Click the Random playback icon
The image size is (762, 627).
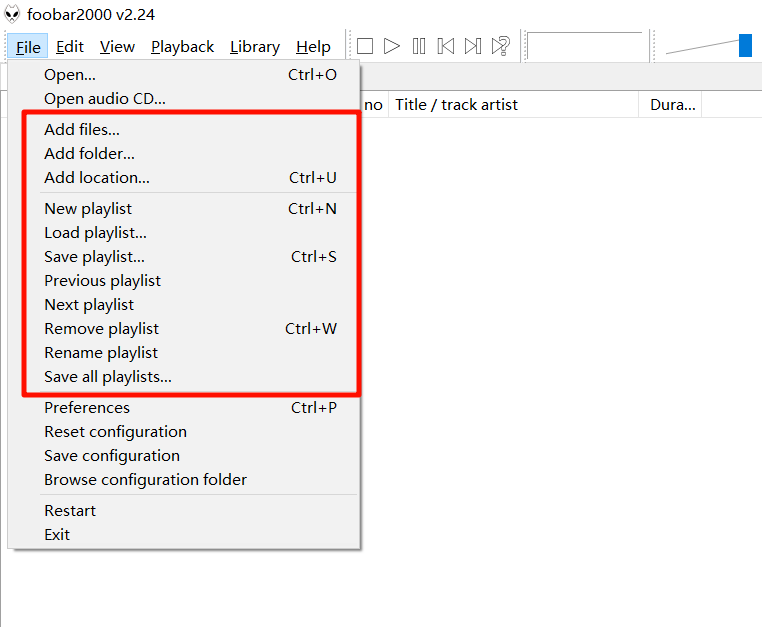(x=501, y=46)
